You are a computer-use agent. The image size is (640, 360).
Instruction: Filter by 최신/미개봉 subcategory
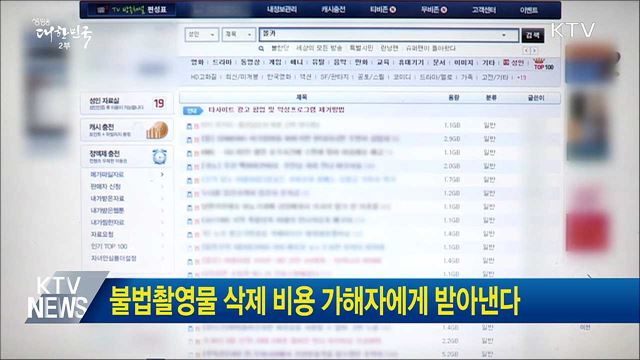pyautogui.click(x=242, y=77)
